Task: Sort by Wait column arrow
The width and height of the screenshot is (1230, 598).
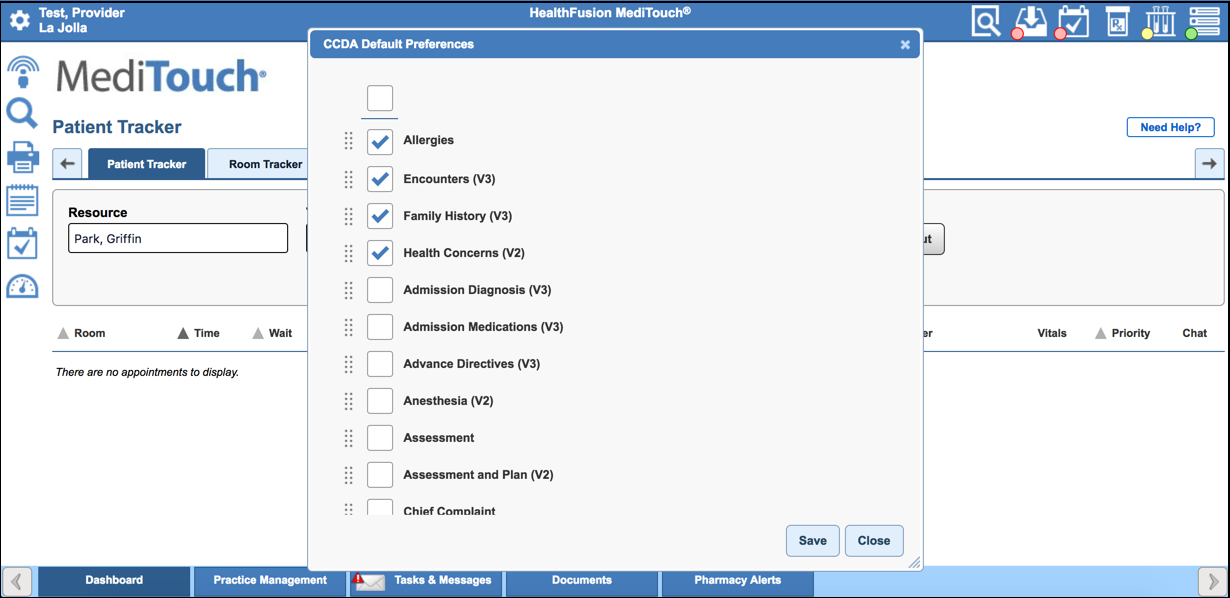Action: pos(258,333)
